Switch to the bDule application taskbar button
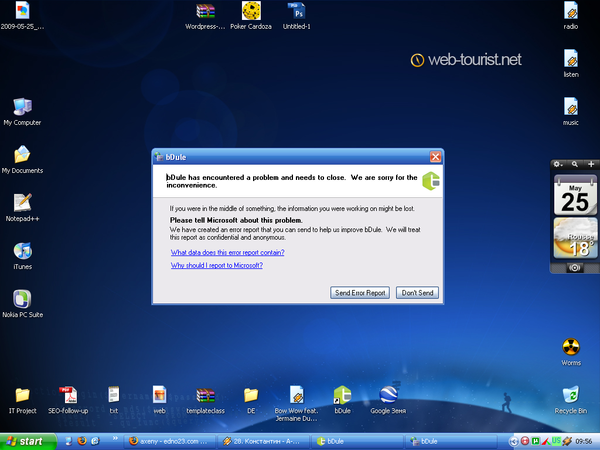Image resolution: width=600 pixels, height=450 pixels. [357, 442]
